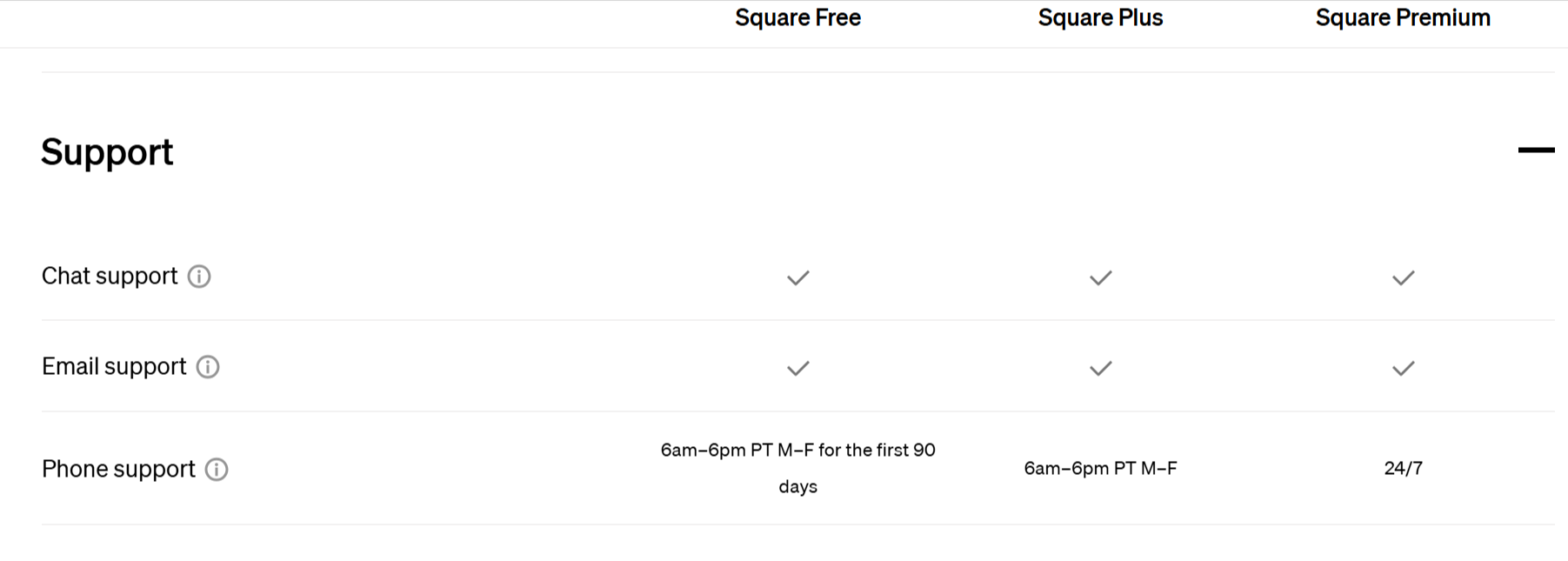Image resolution: width=1568 pixels, height=561 pixels.
Task: Open the Phone support info tooltip icon
Action: click(x=217, y=470)
